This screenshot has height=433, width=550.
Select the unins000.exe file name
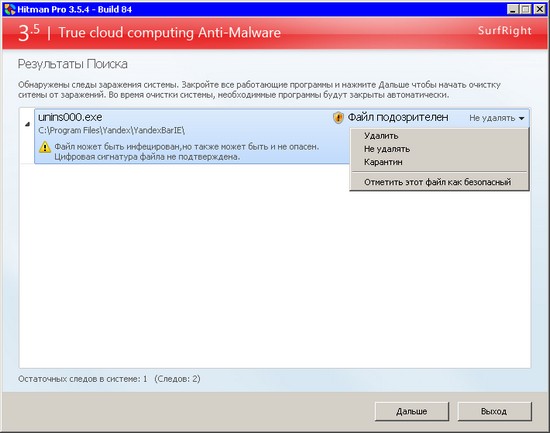[70, 117]
